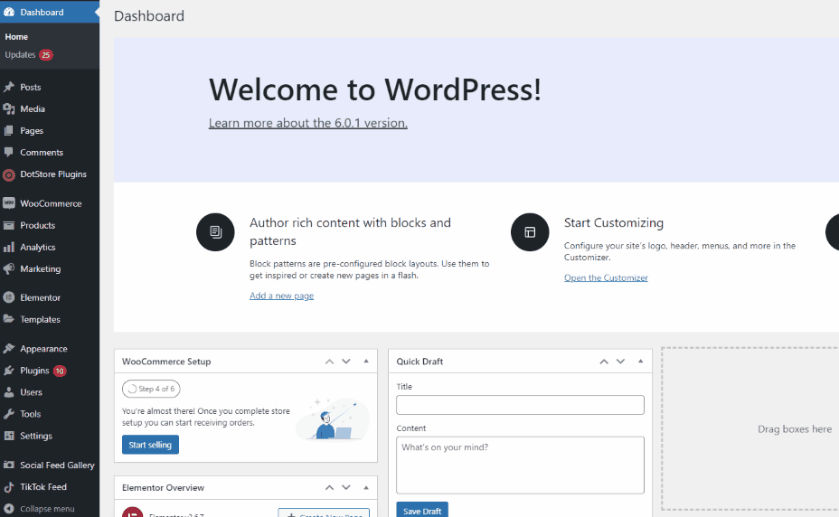
Task: Click the Step 4 of 6 progress indicator
Action: 151,389
